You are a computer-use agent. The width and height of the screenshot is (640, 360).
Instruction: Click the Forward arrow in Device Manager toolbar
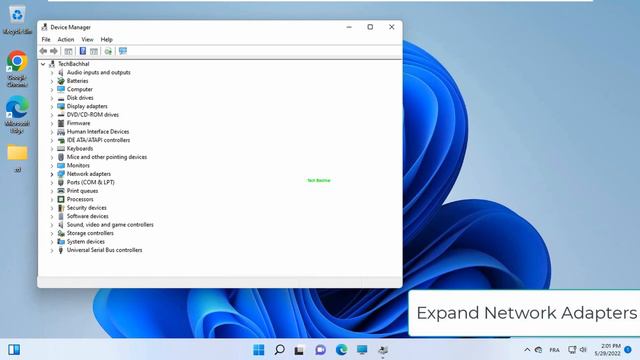coord(53,51)
